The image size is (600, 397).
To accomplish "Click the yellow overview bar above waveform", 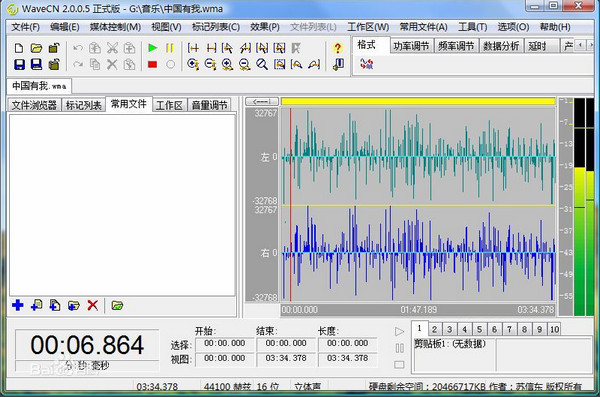I will (418, 101).
